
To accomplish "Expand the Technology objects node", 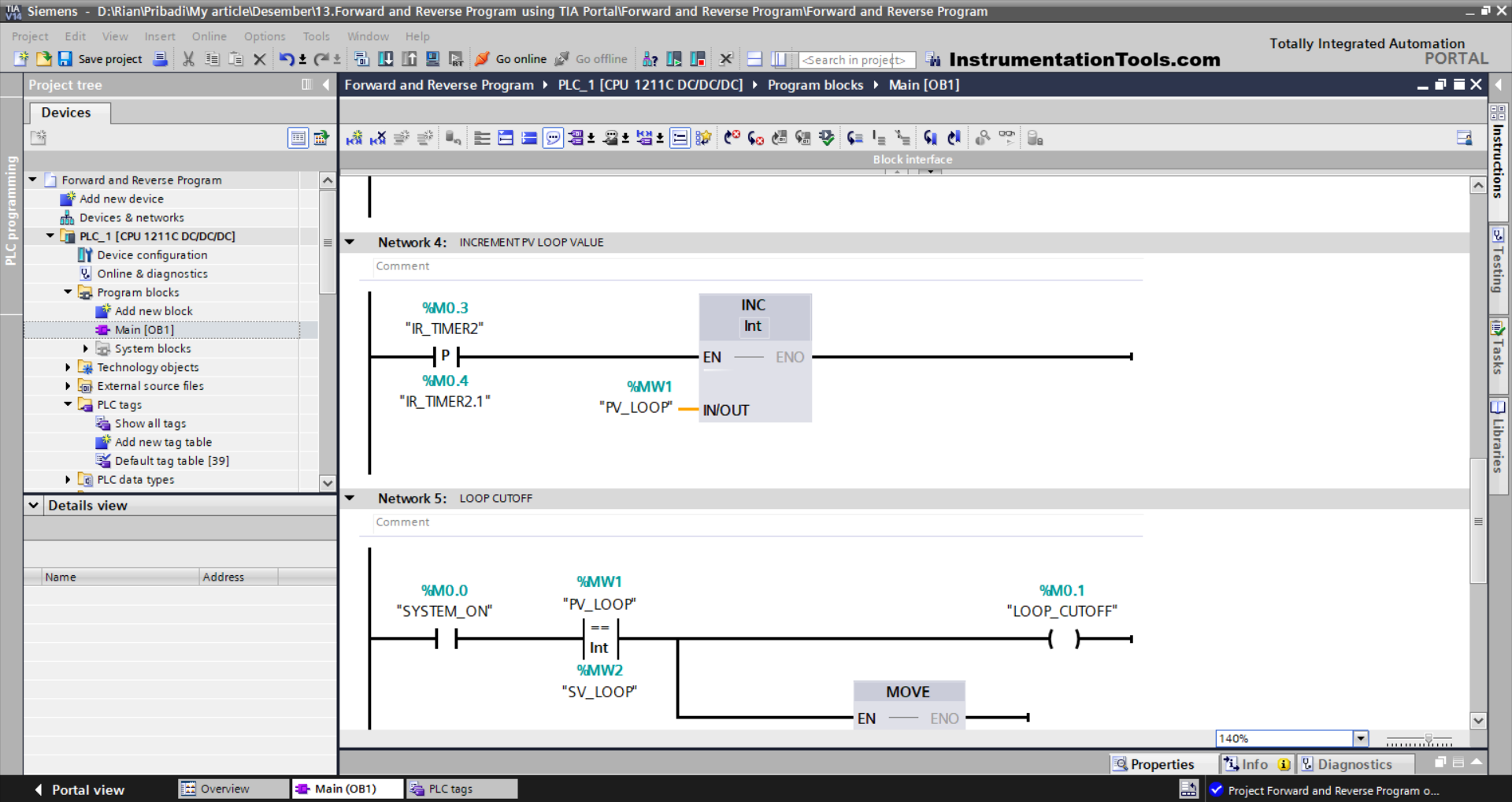I will coord(68,367).
